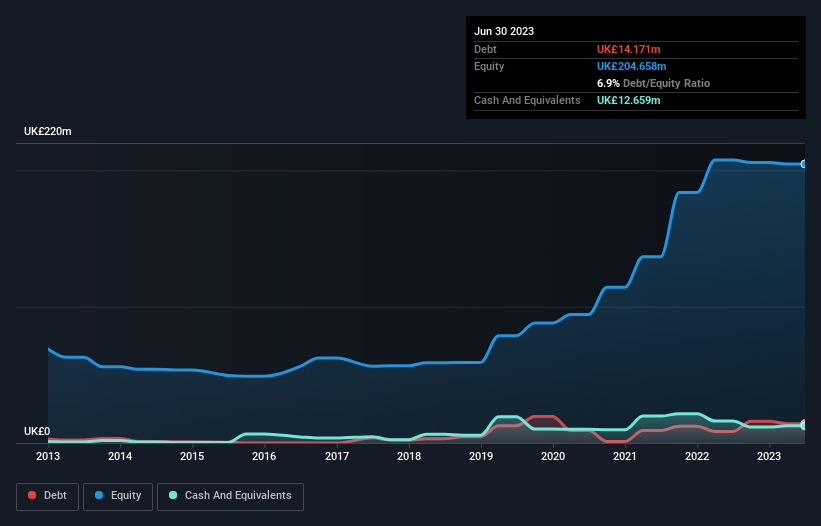Click the Equity row label in tooltip
The height and width of the screenshot is (526, 821).
(x=489, y=66)
